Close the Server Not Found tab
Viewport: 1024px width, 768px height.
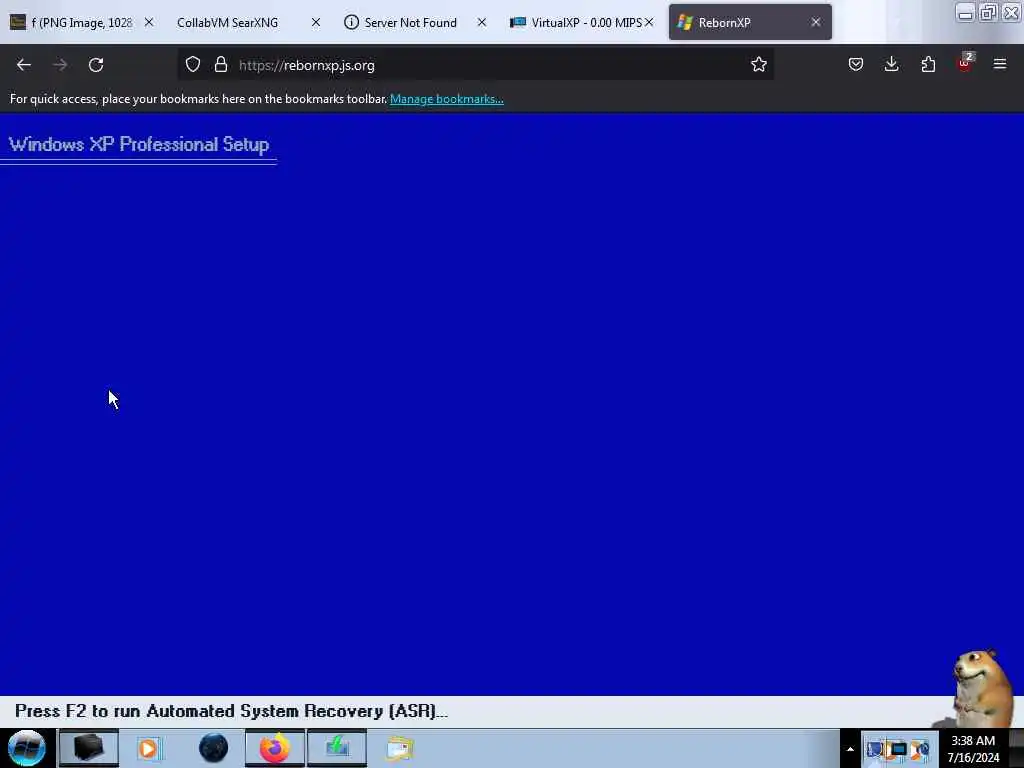tap(482, 22)
